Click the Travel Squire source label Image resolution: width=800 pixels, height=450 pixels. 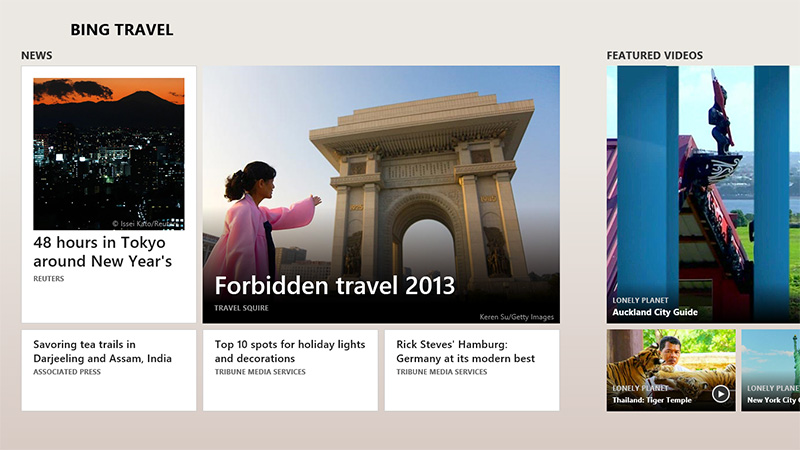point(241,308)
